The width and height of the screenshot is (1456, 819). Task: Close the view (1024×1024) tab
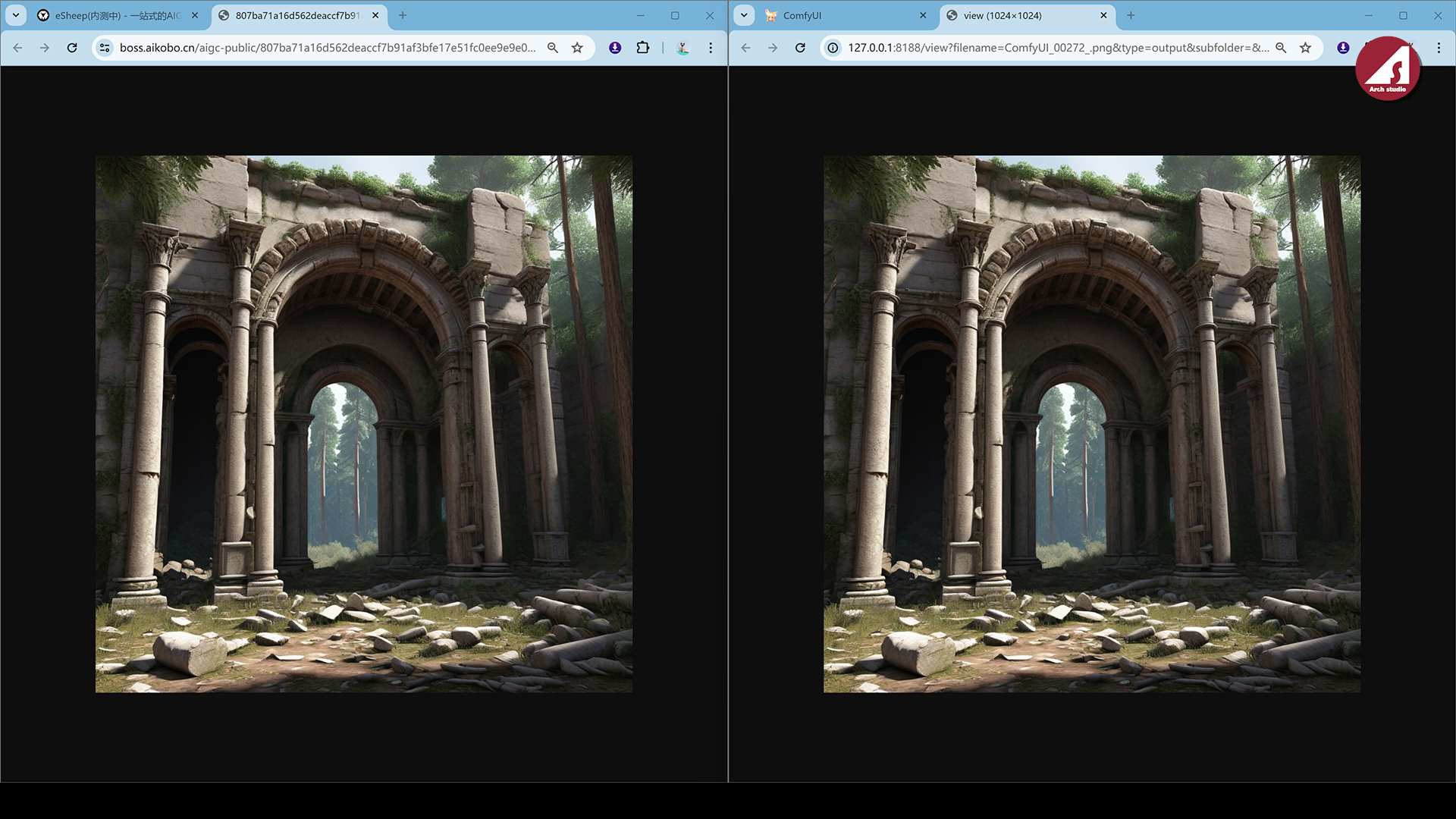click(1103, 15)
